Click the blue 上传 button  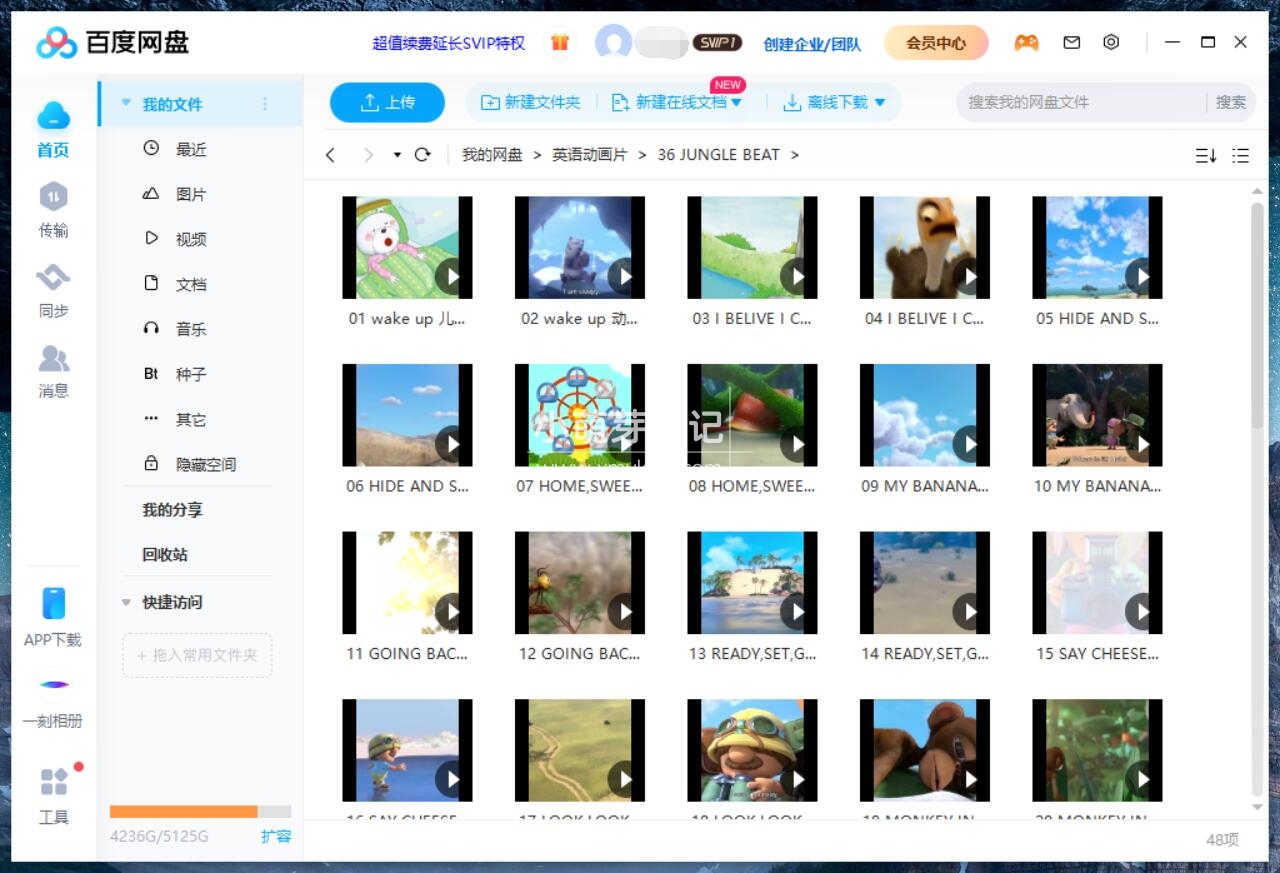click(x=387, y=102)
